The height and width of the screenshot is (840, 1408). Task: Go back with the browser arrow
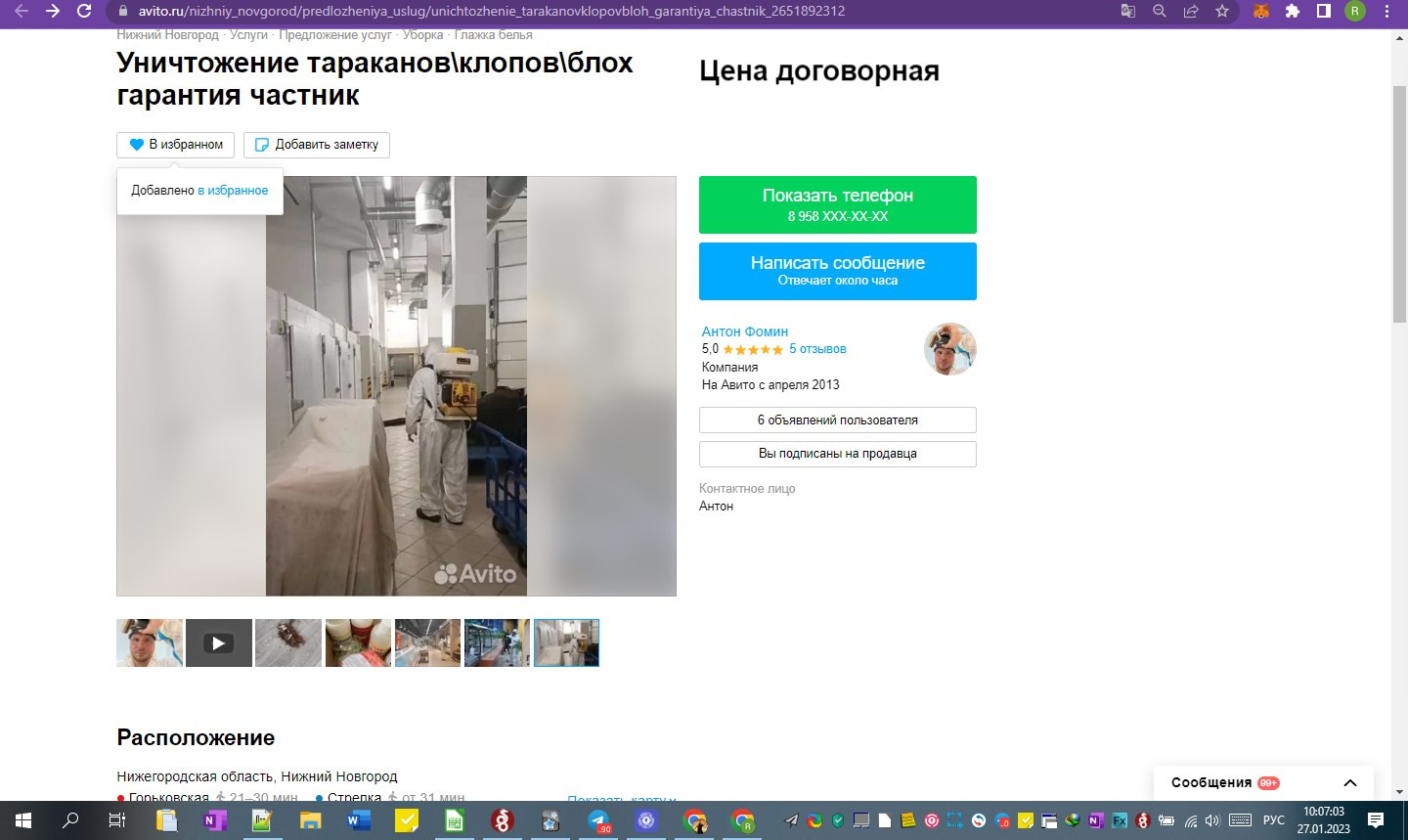click(x=22, y=11)
